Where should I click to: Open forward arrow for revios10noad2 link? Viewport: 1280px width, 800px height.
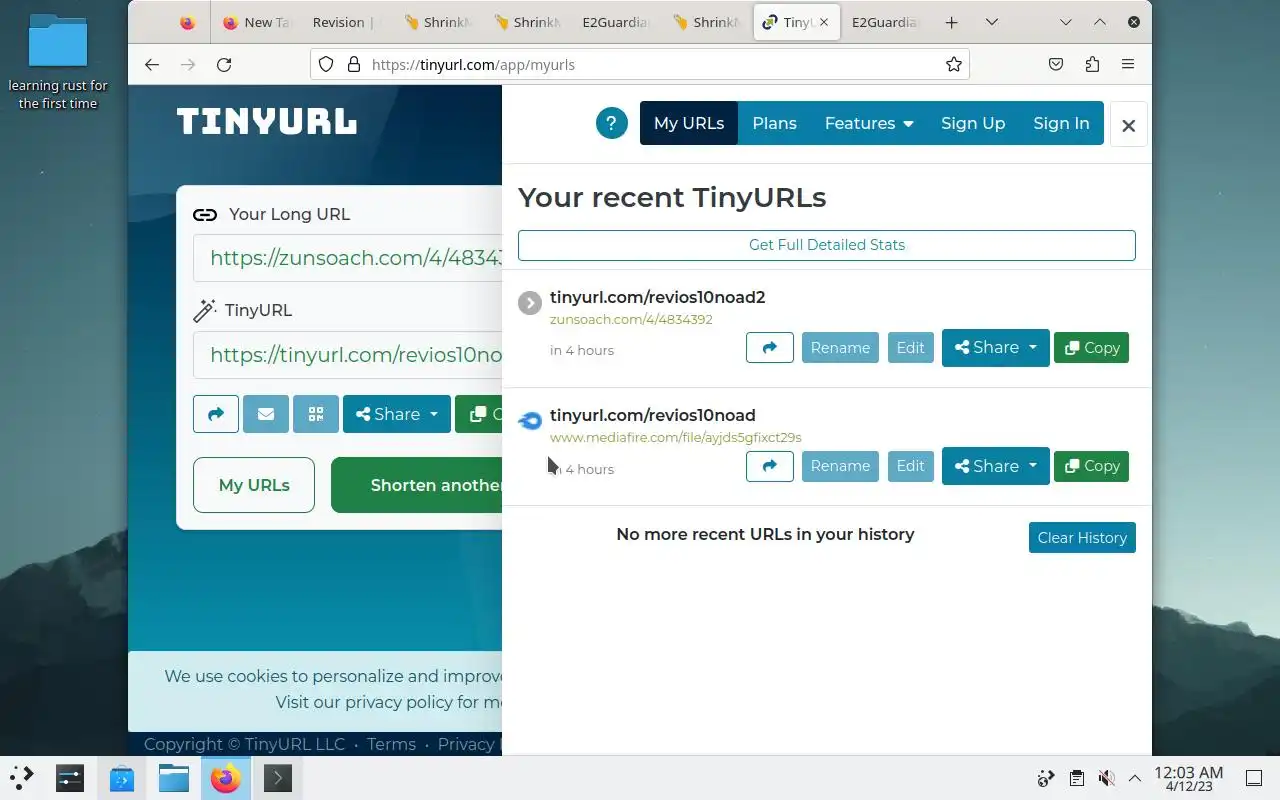(770, 348)
